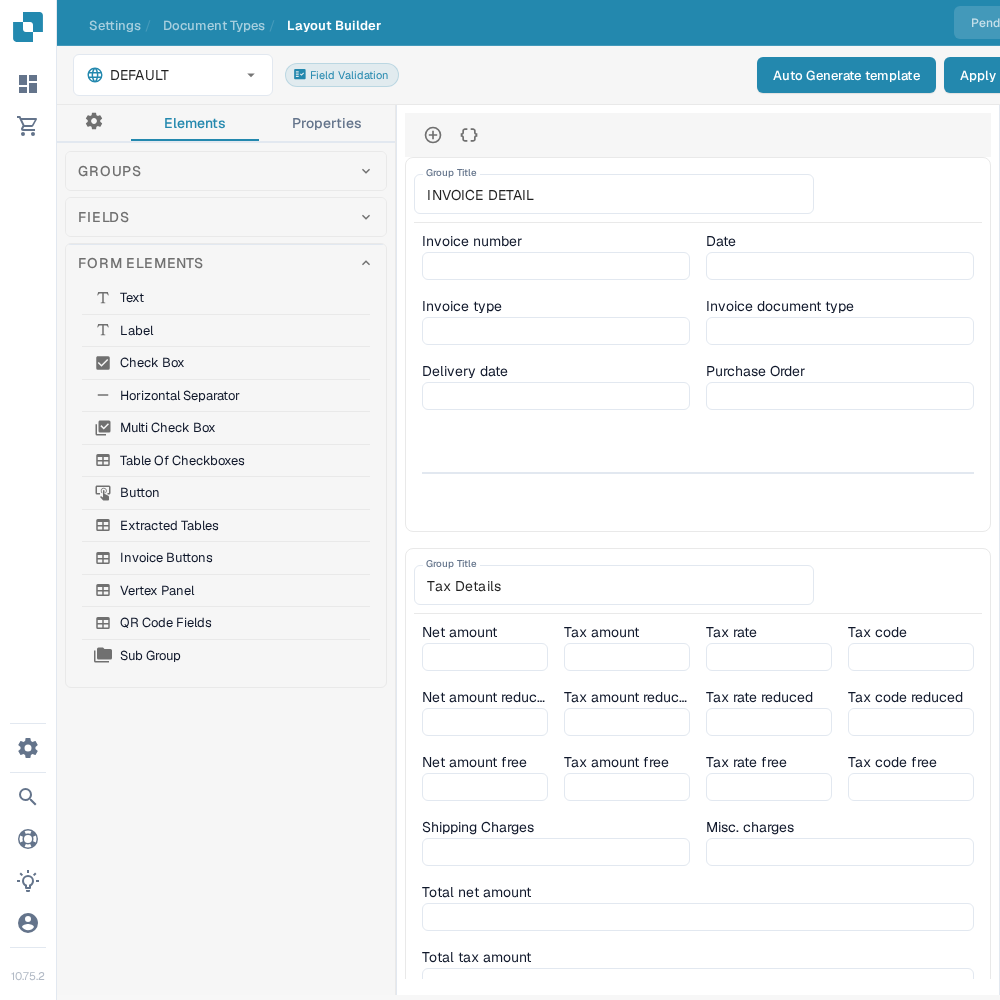Screen dimensions: 1000x1000
Task: Click the Total net amount field
Action: [698, 917]
